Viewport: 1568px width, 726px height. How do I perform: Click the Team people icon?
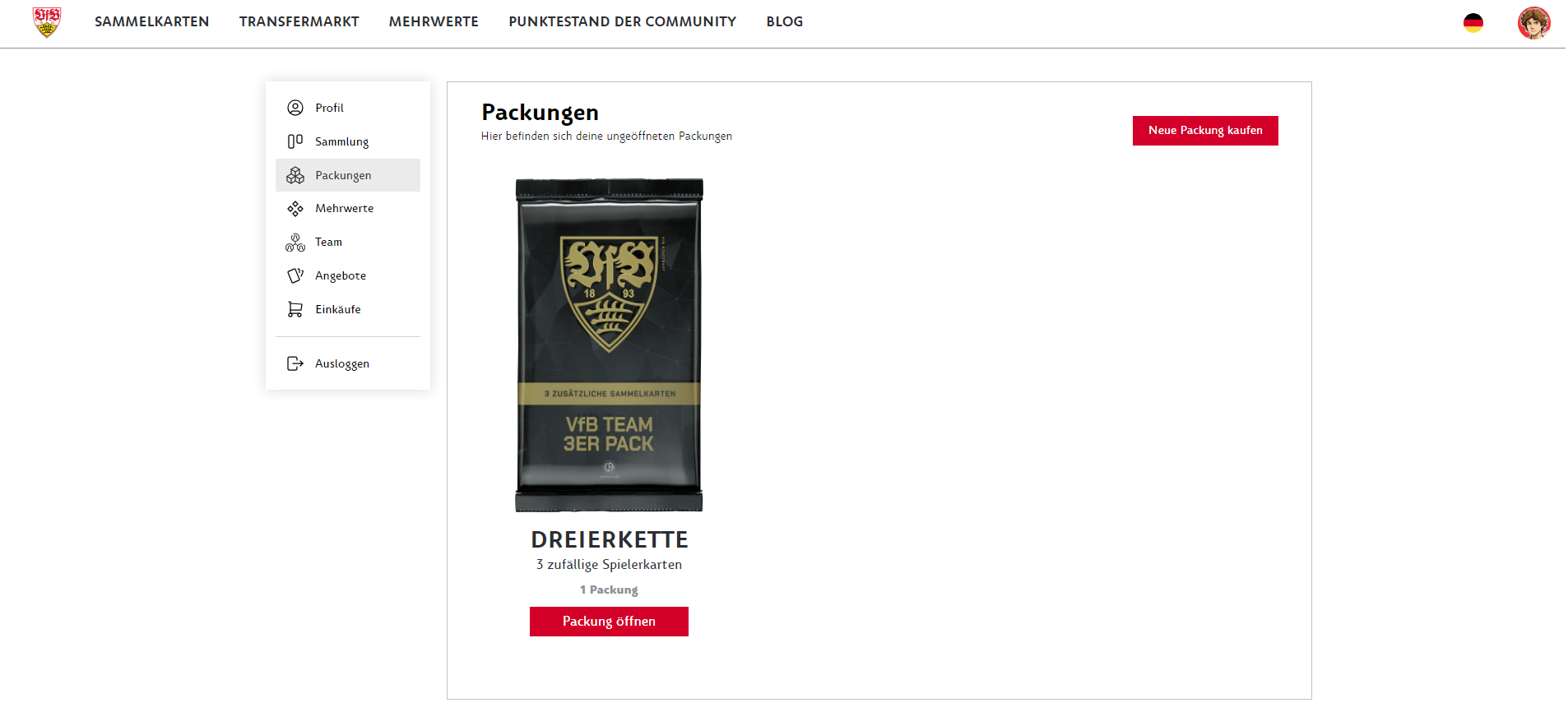295,243
